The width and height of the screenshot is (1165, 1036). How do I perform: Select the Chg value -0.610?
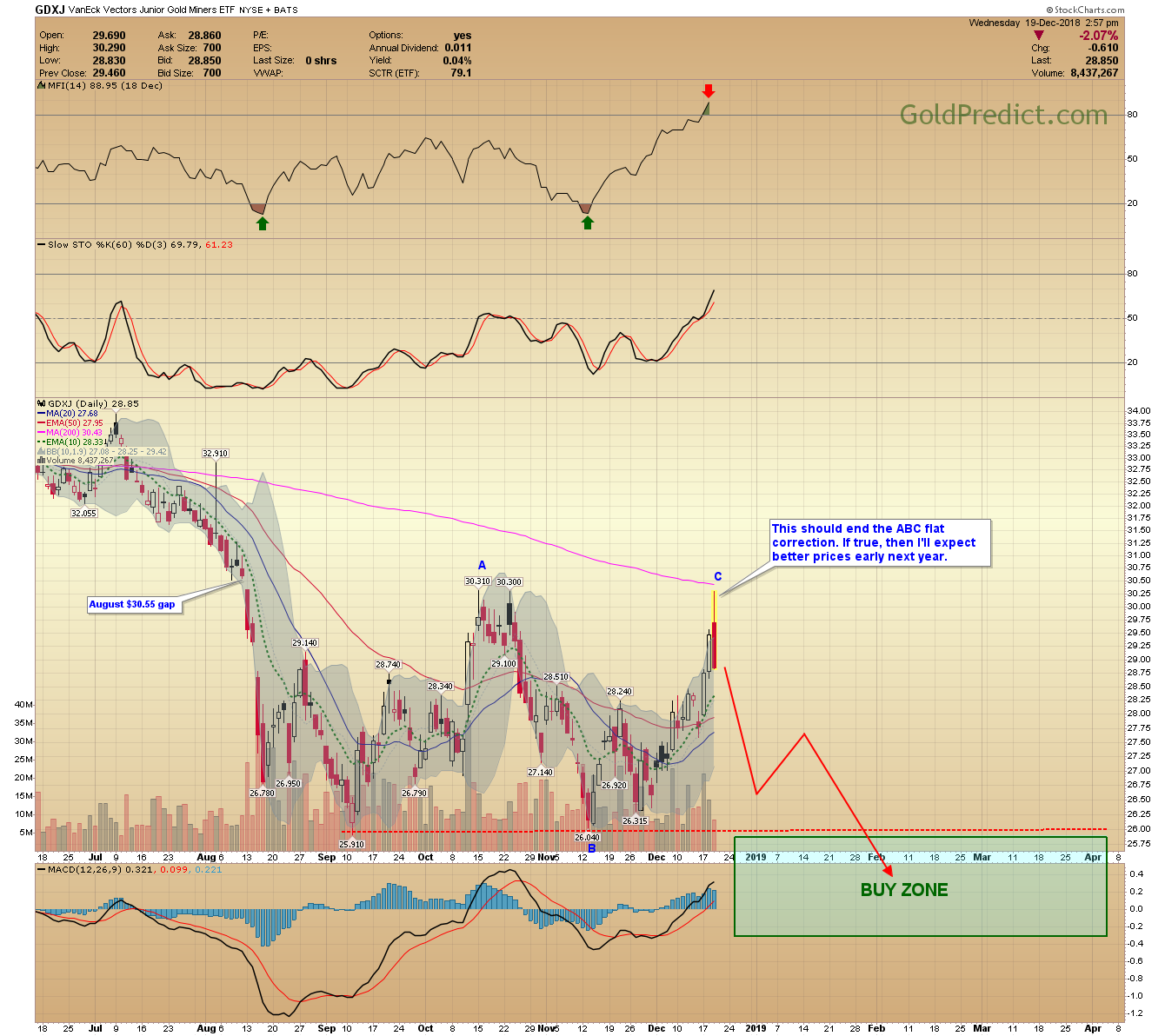click(x=1104, y=48)
